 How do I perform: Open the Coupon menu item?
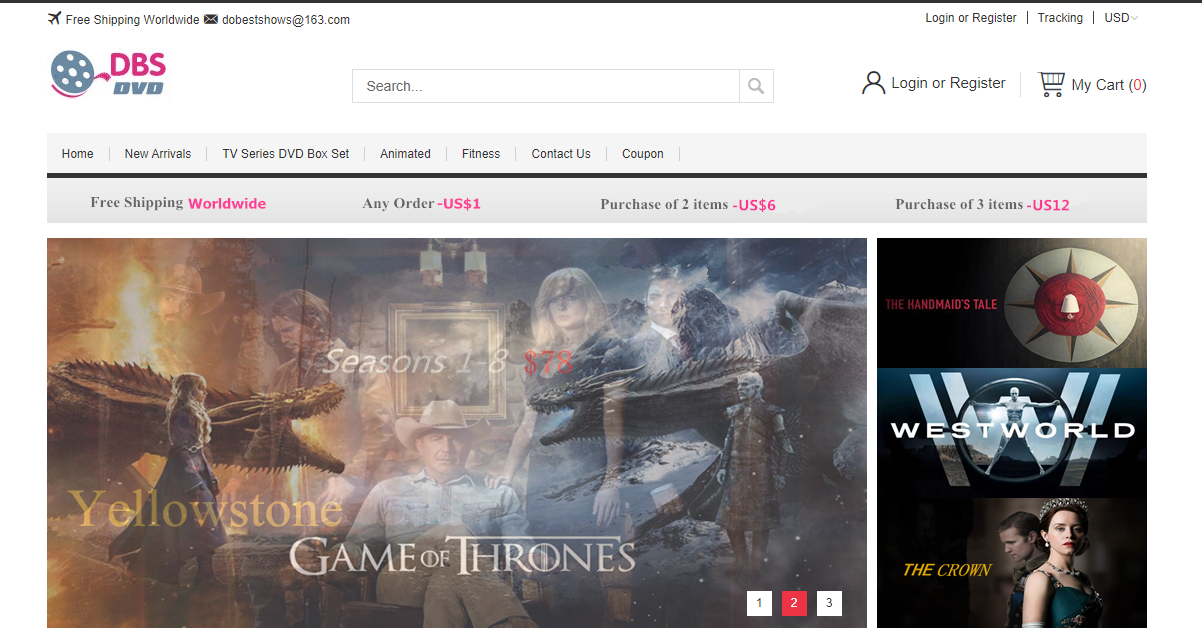643,154
